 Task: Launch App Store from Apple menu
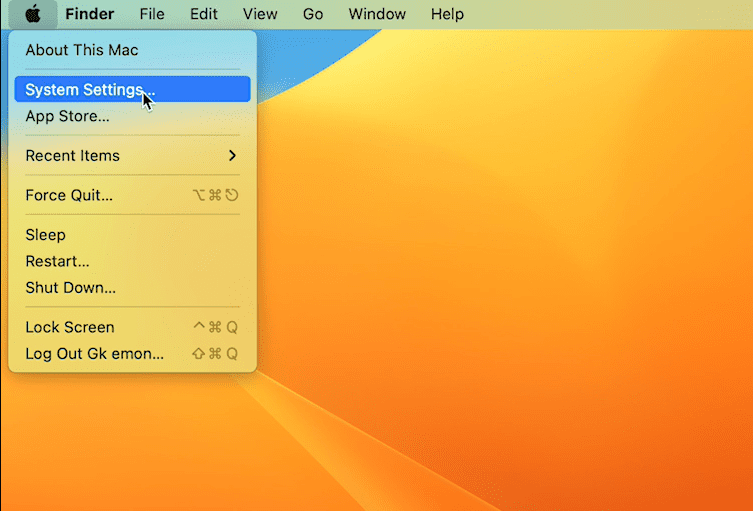click(68, 116)
